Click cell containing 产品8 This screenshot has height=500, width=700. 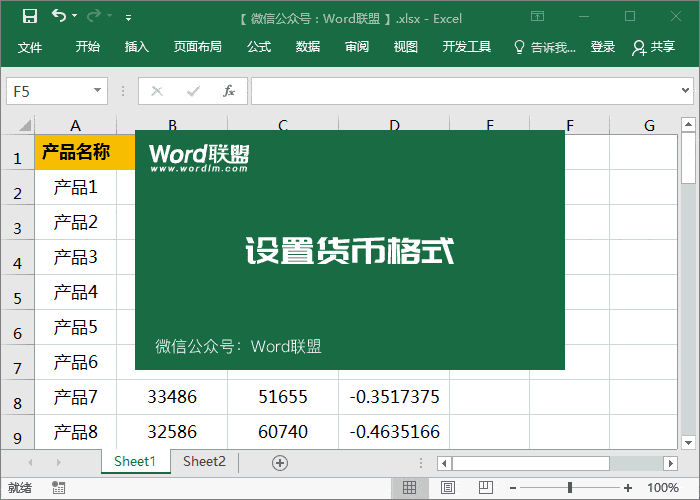(x=75, y=432)
